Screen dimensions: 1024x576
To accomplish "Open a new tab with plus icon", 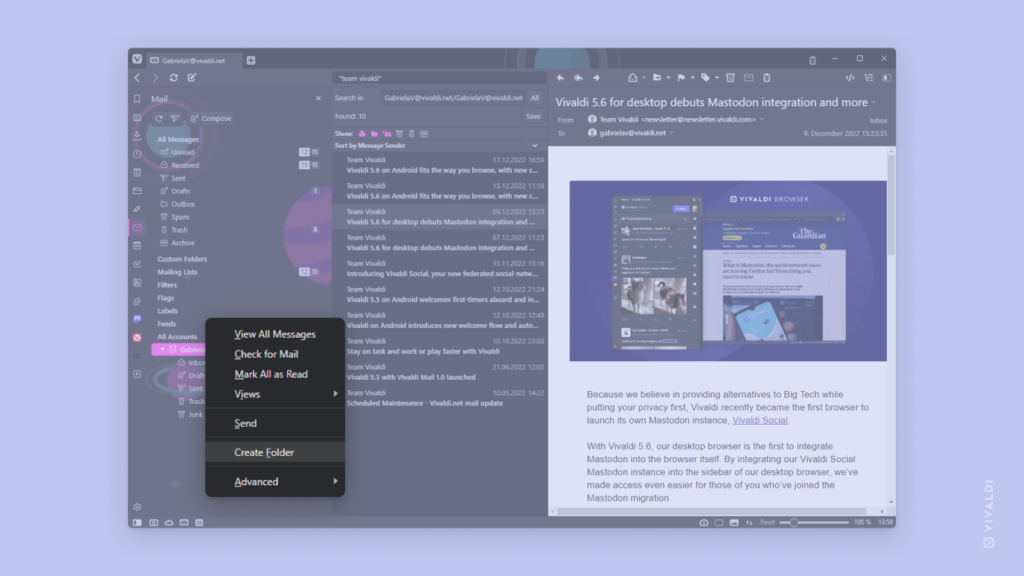I will (x=251, y=60).
